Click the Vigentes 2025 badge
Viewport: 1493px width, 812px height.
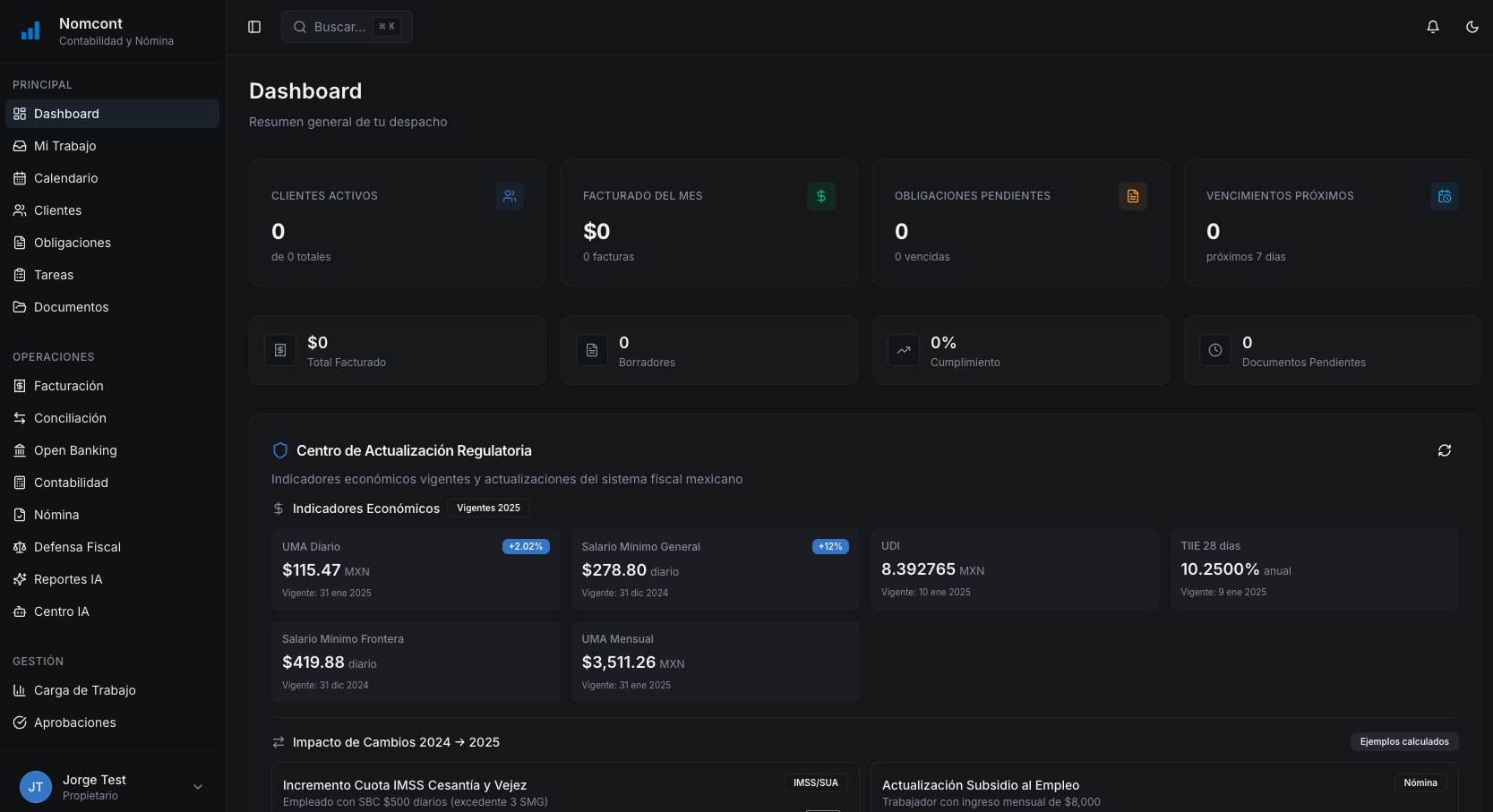pyautogui.click(x=488, y=508)
